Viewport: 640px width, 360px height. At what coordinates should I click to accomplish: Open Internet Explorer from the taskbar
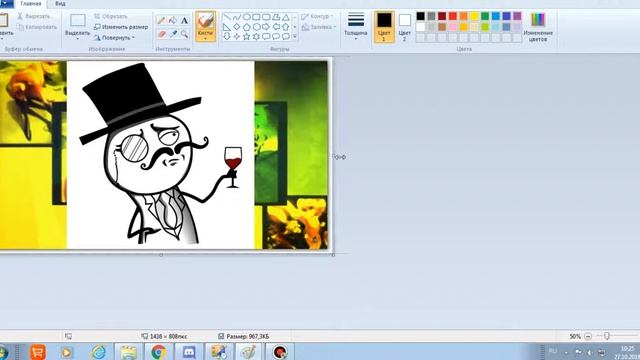tap(98, 352)
